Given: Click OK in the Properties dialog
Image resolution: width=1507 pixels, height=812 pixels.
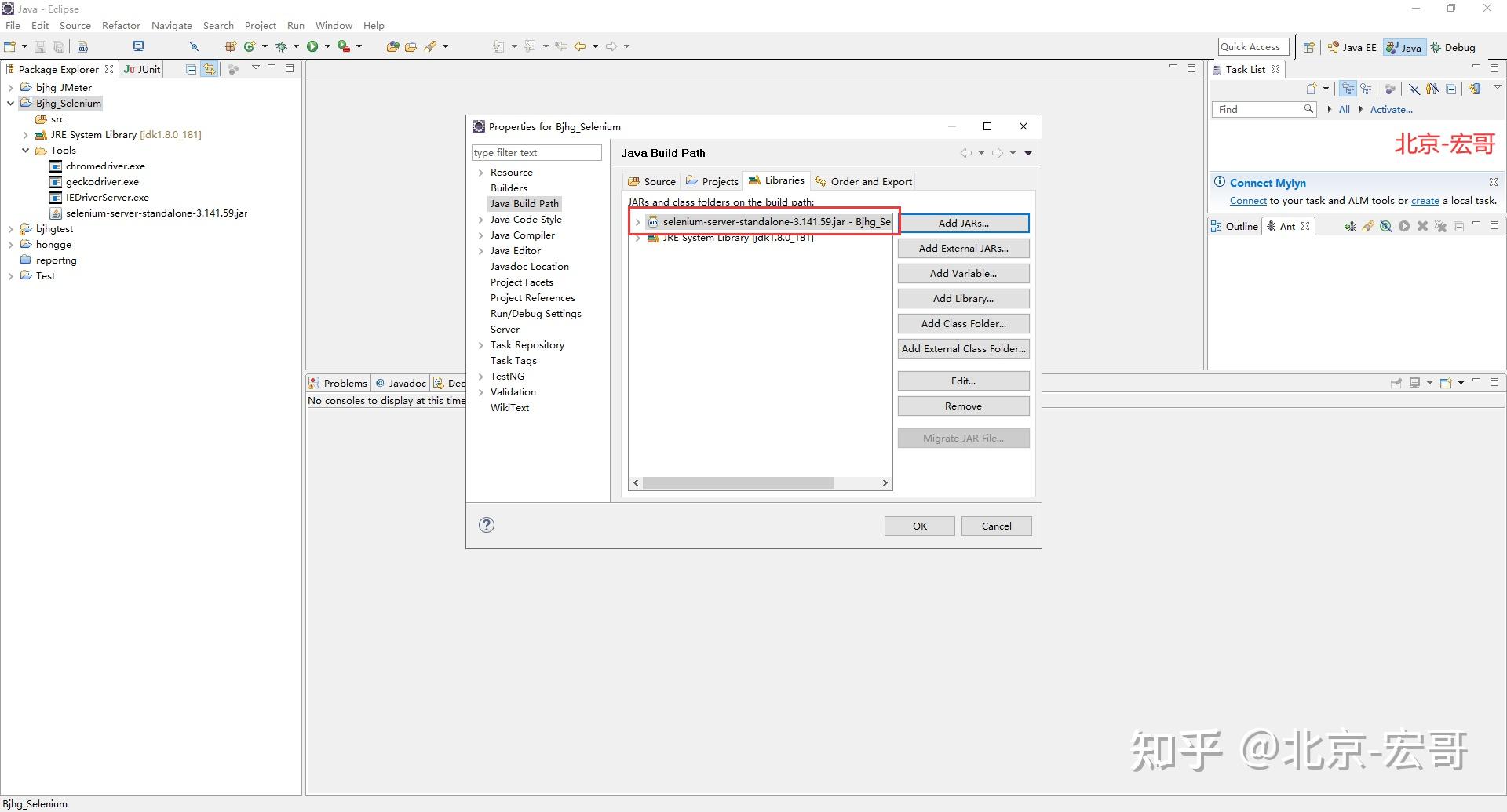Looking at the screenshot, I should coord(920,526).
